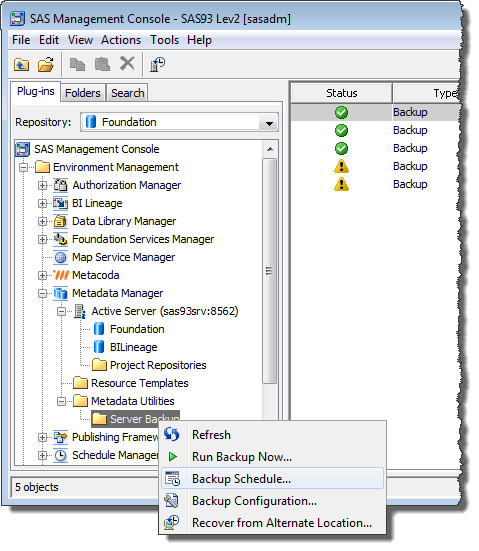Click the Map Service Manager globe icon
The image size is (479, 551).
(x=60, y=257)
